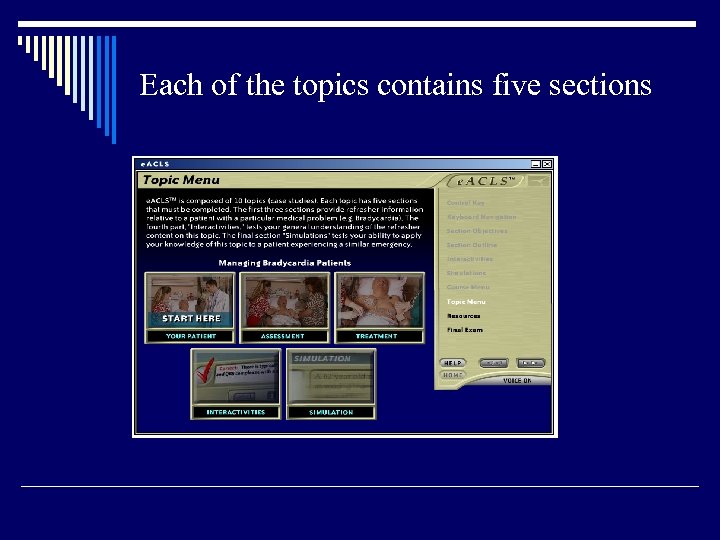This screenshot has height=540, width=720.
Task: Click the HOME button
Action: [453, 375]
